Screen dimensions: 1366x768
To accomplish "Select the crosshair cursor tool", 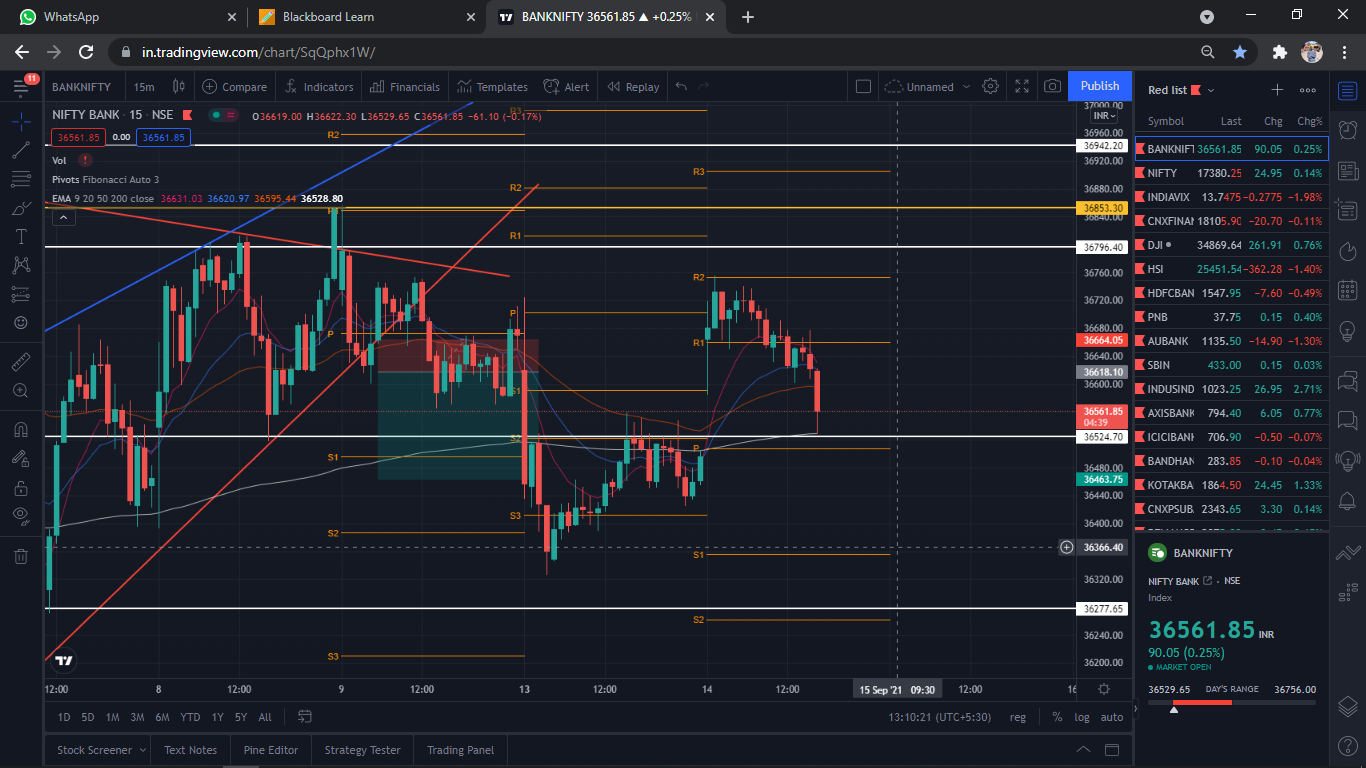I will pos(21,121).
